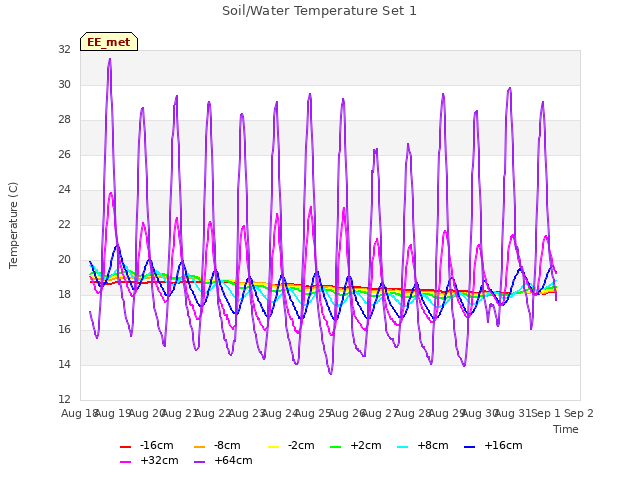Screen dimensions: 640x480
Task: Click the 22 y-axis tick value
Action: pyautogui.click(x=64, y=224)
